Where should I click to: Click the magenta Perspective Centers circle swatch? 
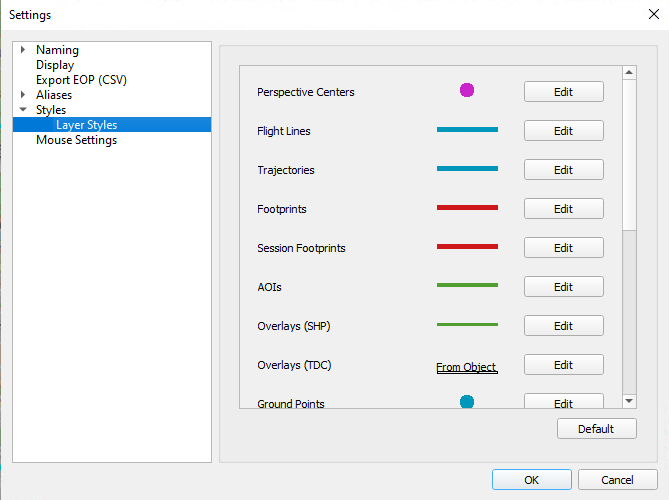[x=466, y=91]
